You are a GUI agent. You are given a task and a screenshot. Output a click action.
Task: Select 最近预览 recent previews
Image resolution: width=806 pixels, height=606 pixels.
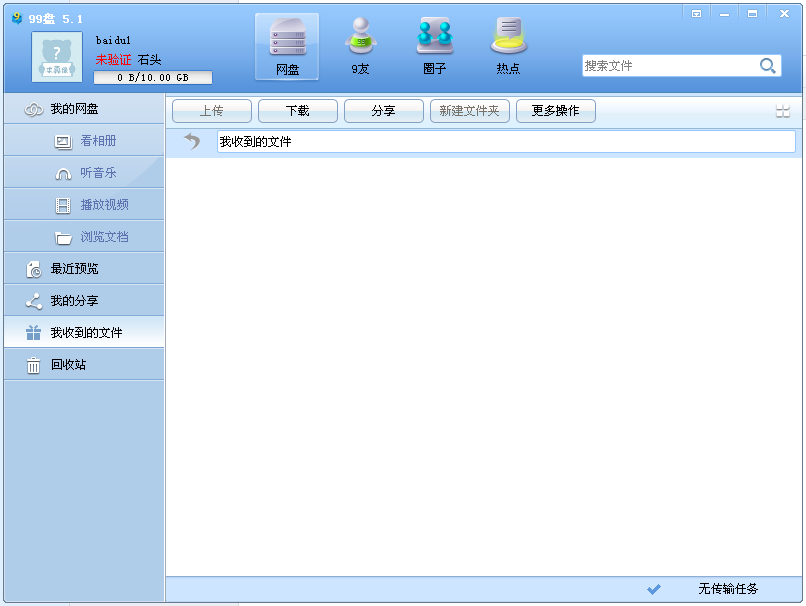click(x=84, y=268)
